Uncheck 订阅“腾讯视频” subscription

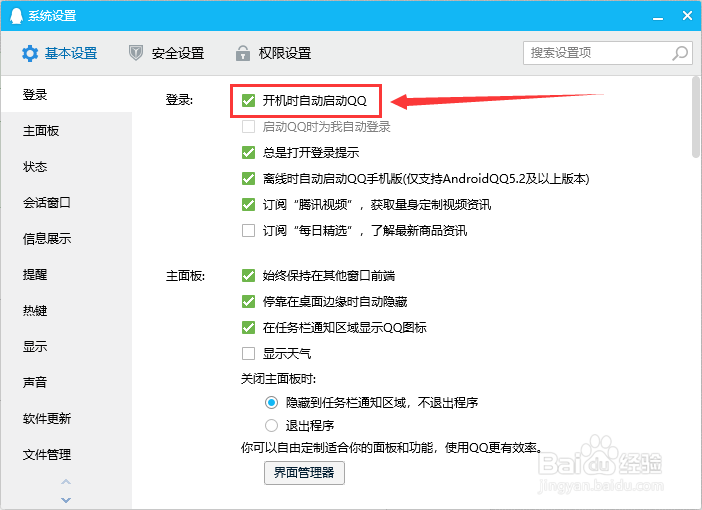(x=248, y=205)
